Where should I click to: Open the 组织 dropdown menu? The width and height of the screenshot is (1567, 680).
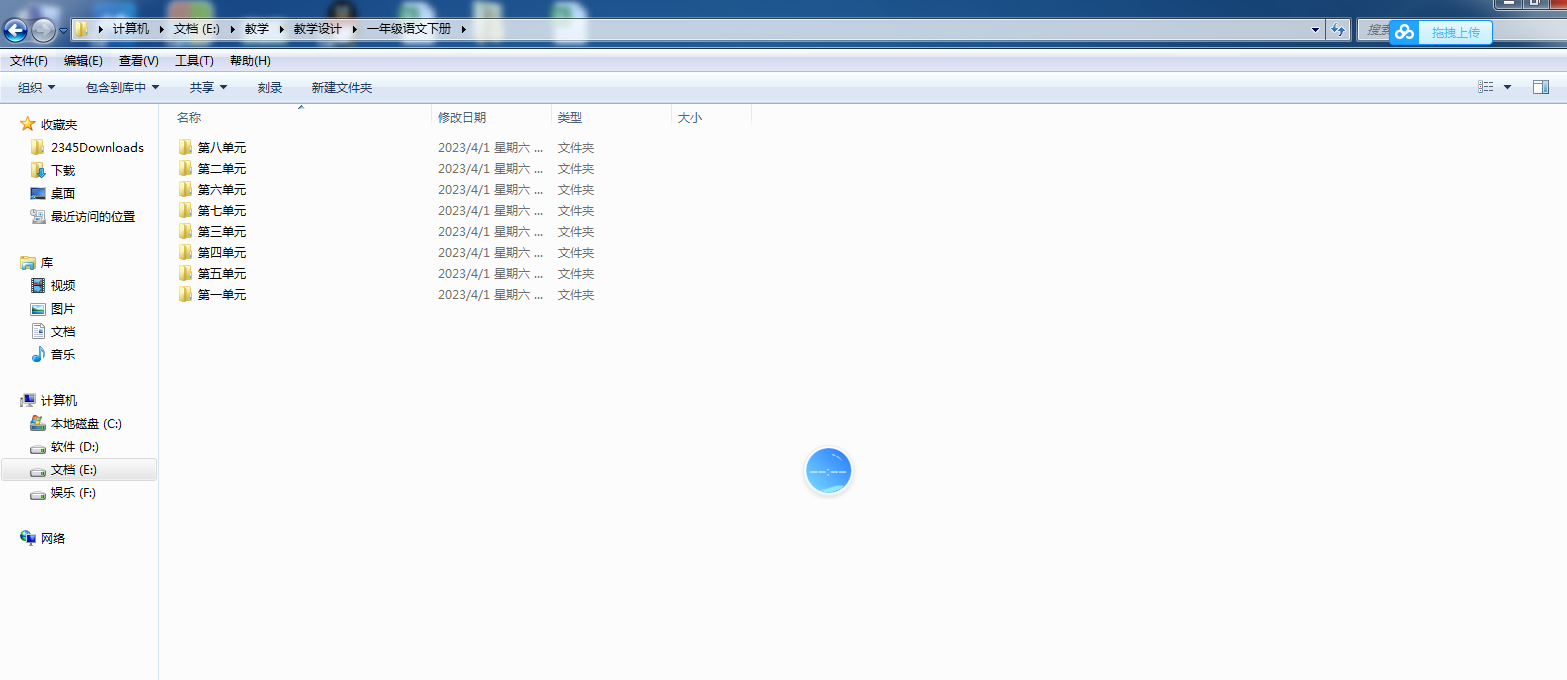pos(36,88)
